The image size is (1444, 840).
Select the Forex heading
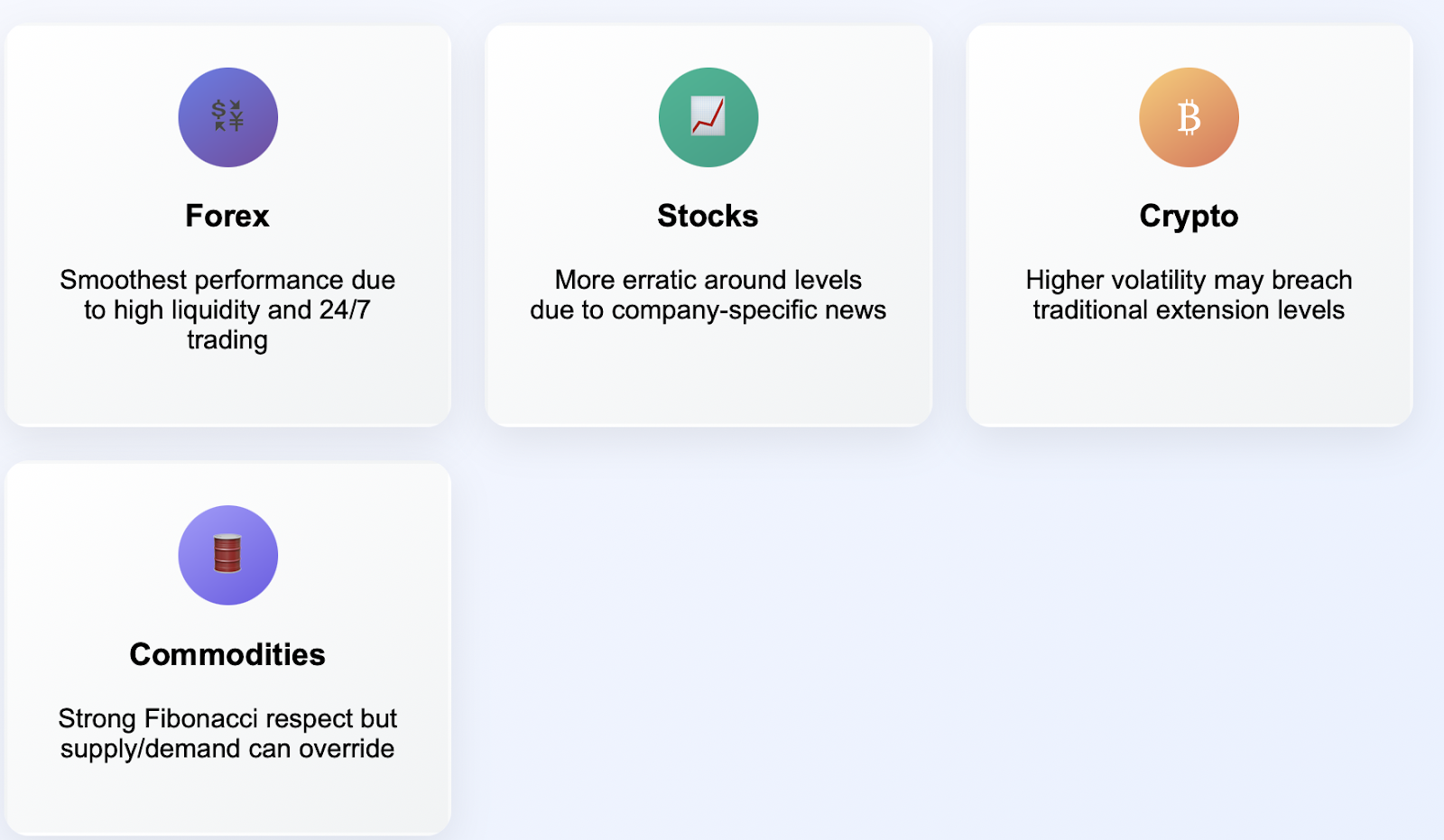tap(227, 216)
